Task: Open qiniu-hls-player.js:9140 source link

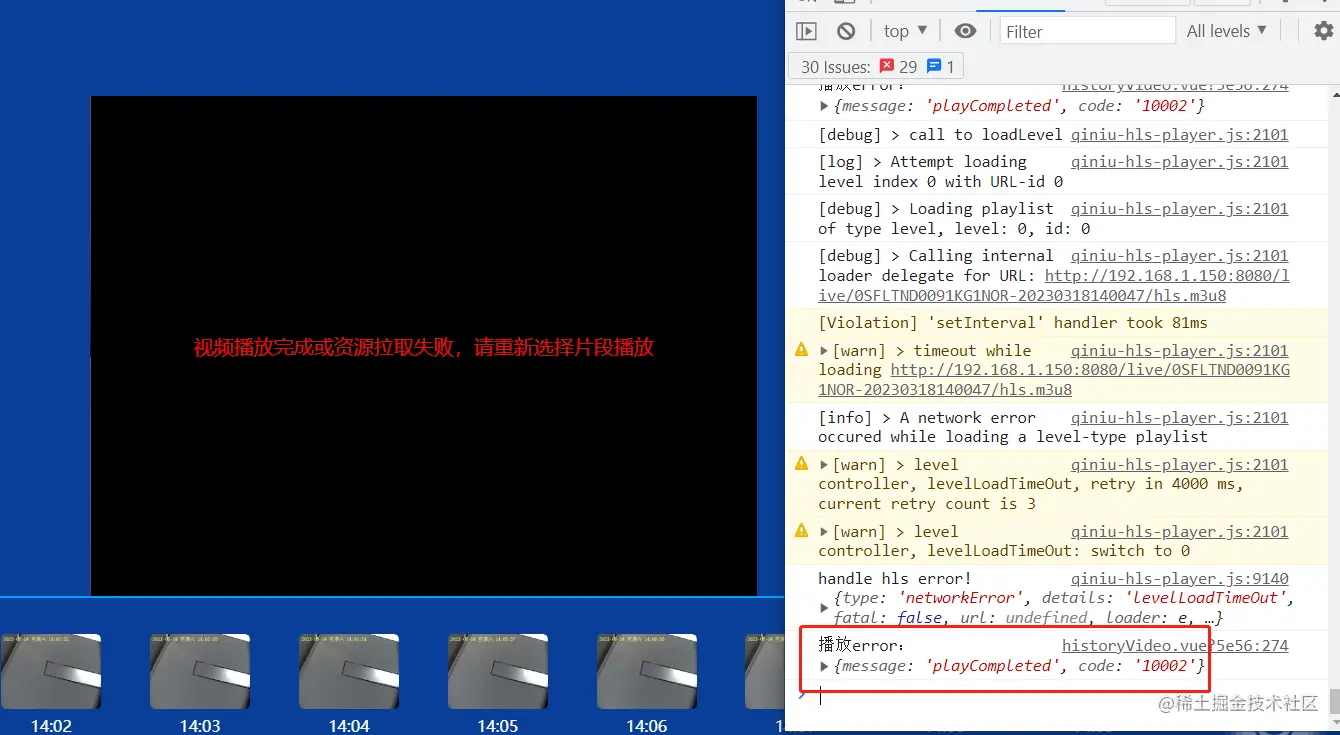Action: pyautogui.click(x=1179, y=579)
